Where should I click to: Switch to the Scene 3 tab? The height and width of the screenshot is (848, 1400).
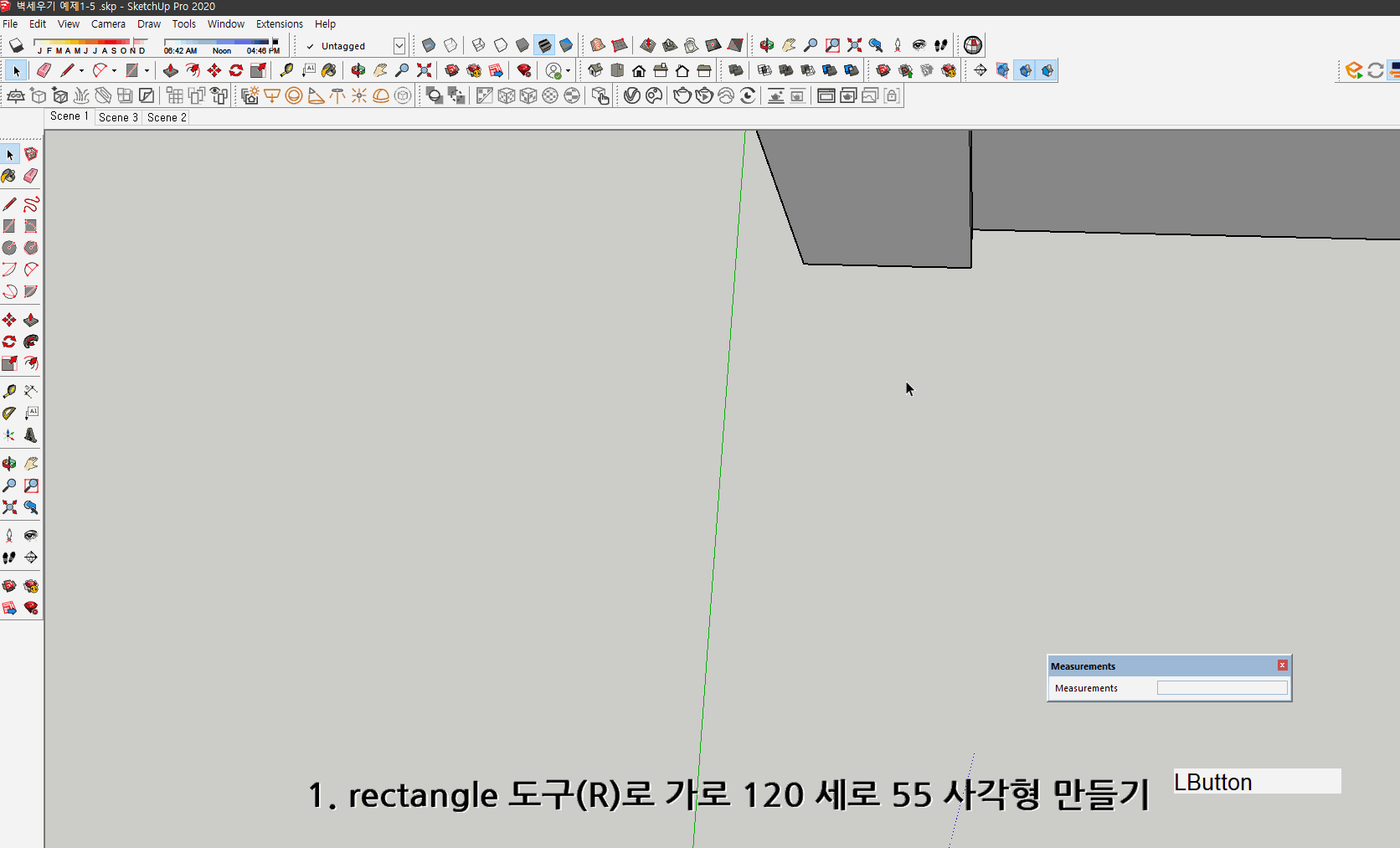pos(117,117)
